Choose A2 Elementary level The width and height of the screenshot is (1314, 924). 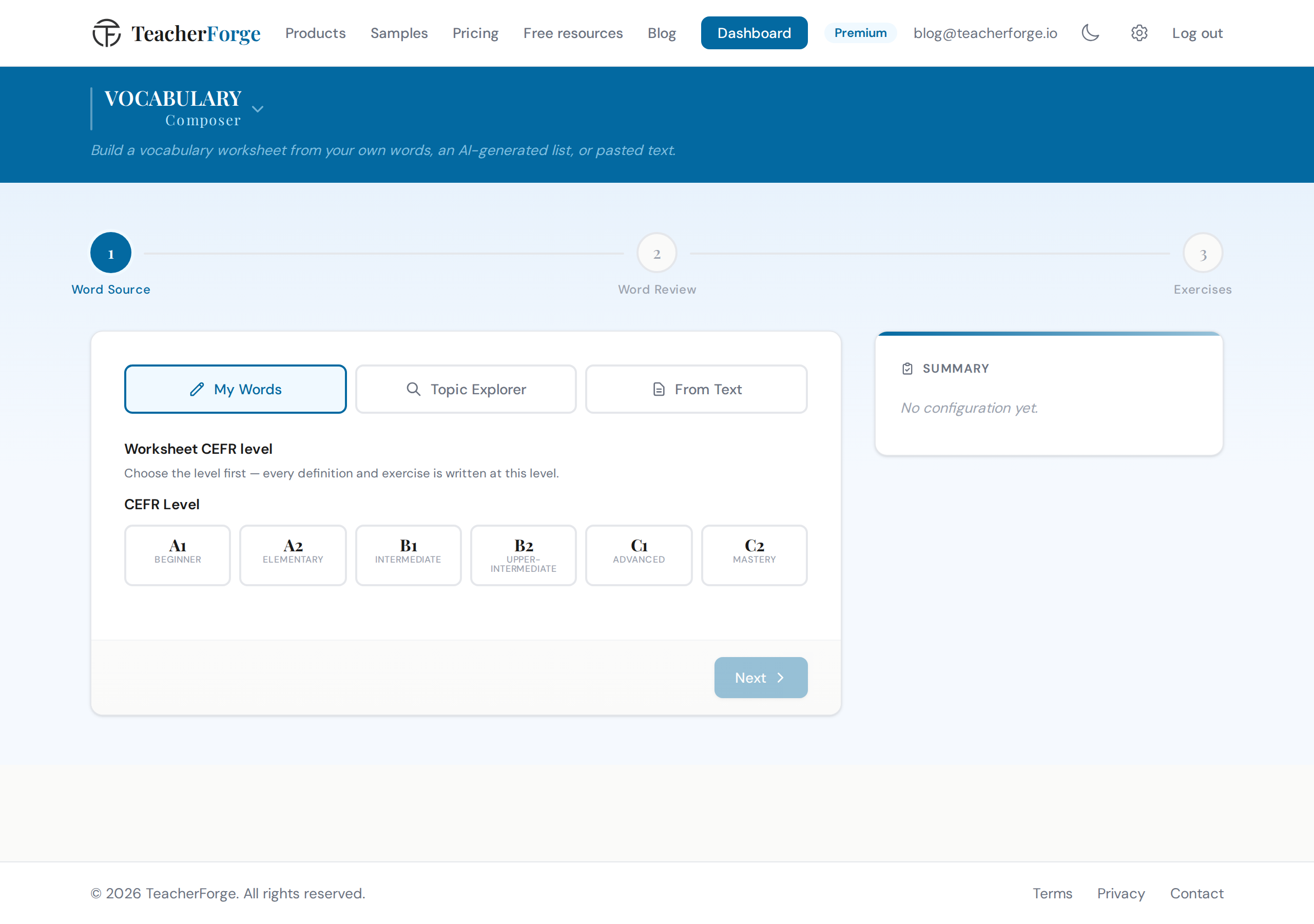coord(293,555)
